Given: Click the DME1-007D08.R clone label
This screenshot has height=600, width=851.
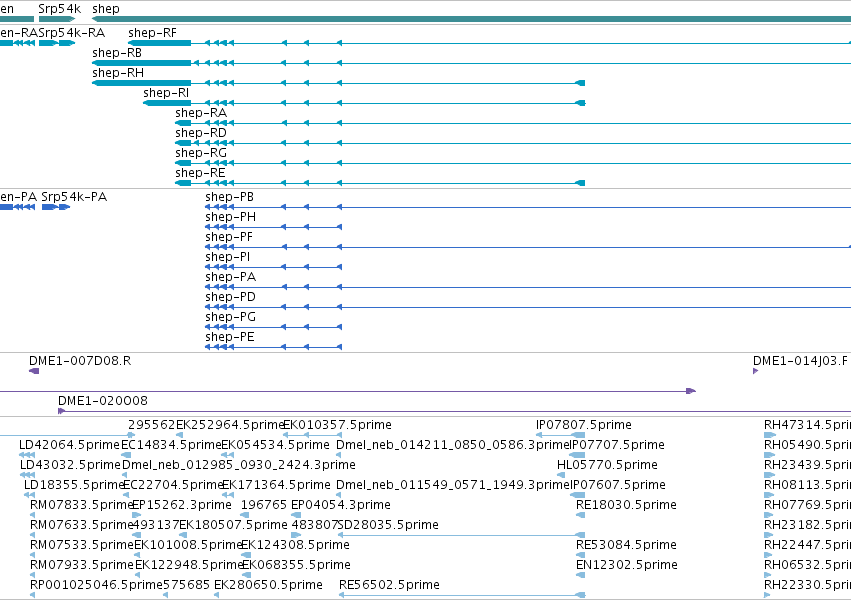Looking at the screenshot, I should coord(80,361).
